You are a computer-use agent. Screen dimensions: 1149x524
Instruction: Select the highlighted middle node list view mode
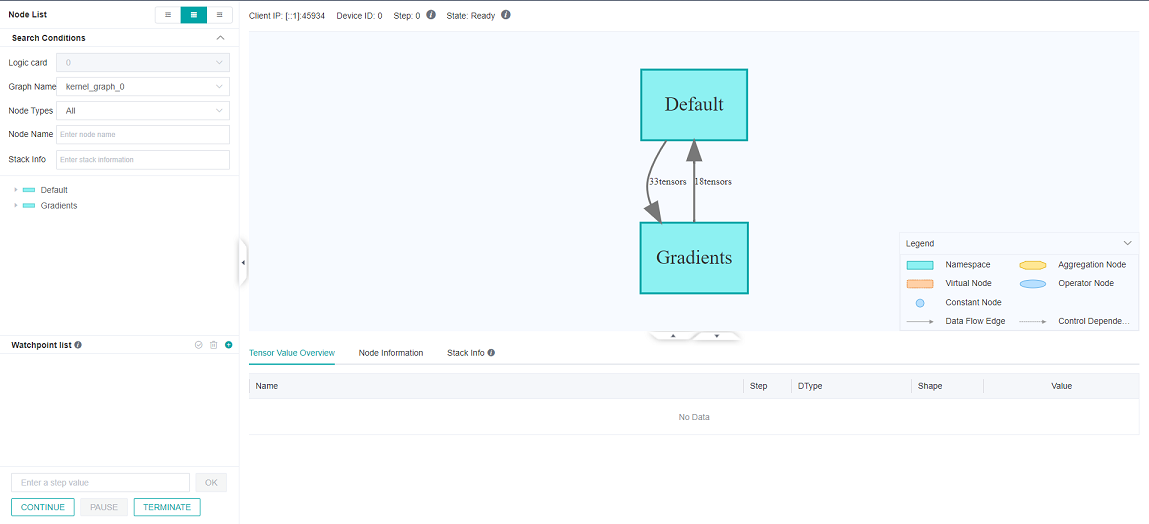(x=194, y=15)
